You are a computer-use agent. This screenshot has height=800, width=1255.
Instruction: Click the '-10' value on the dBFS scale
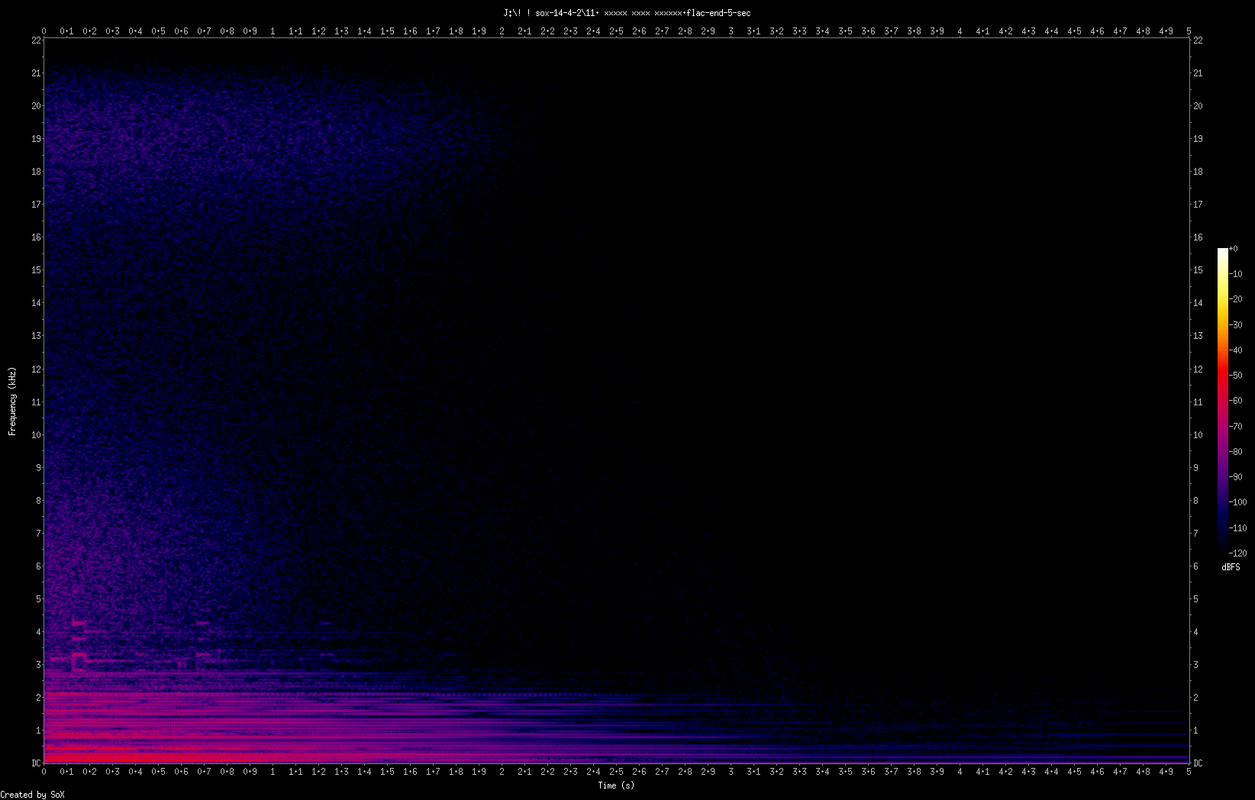1235,274
